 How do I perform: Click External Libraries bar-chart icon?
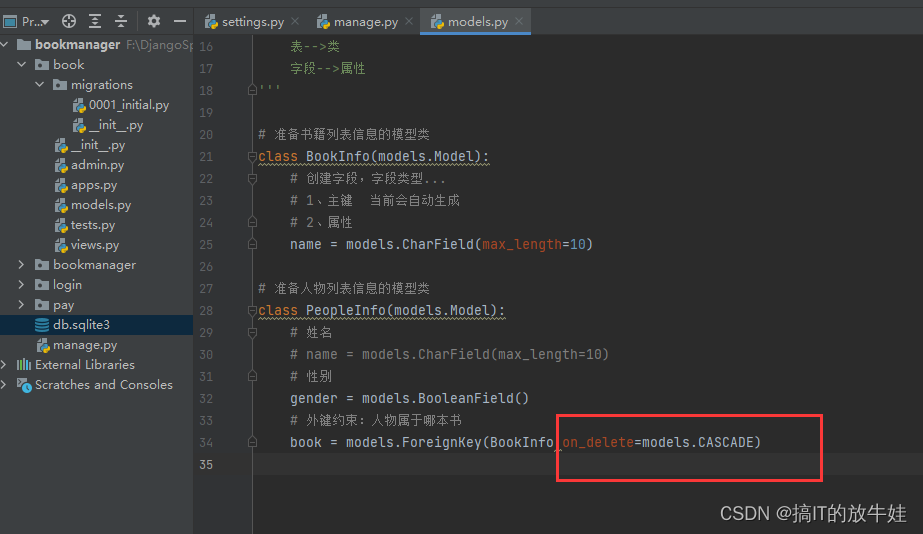tap(24, 365)
